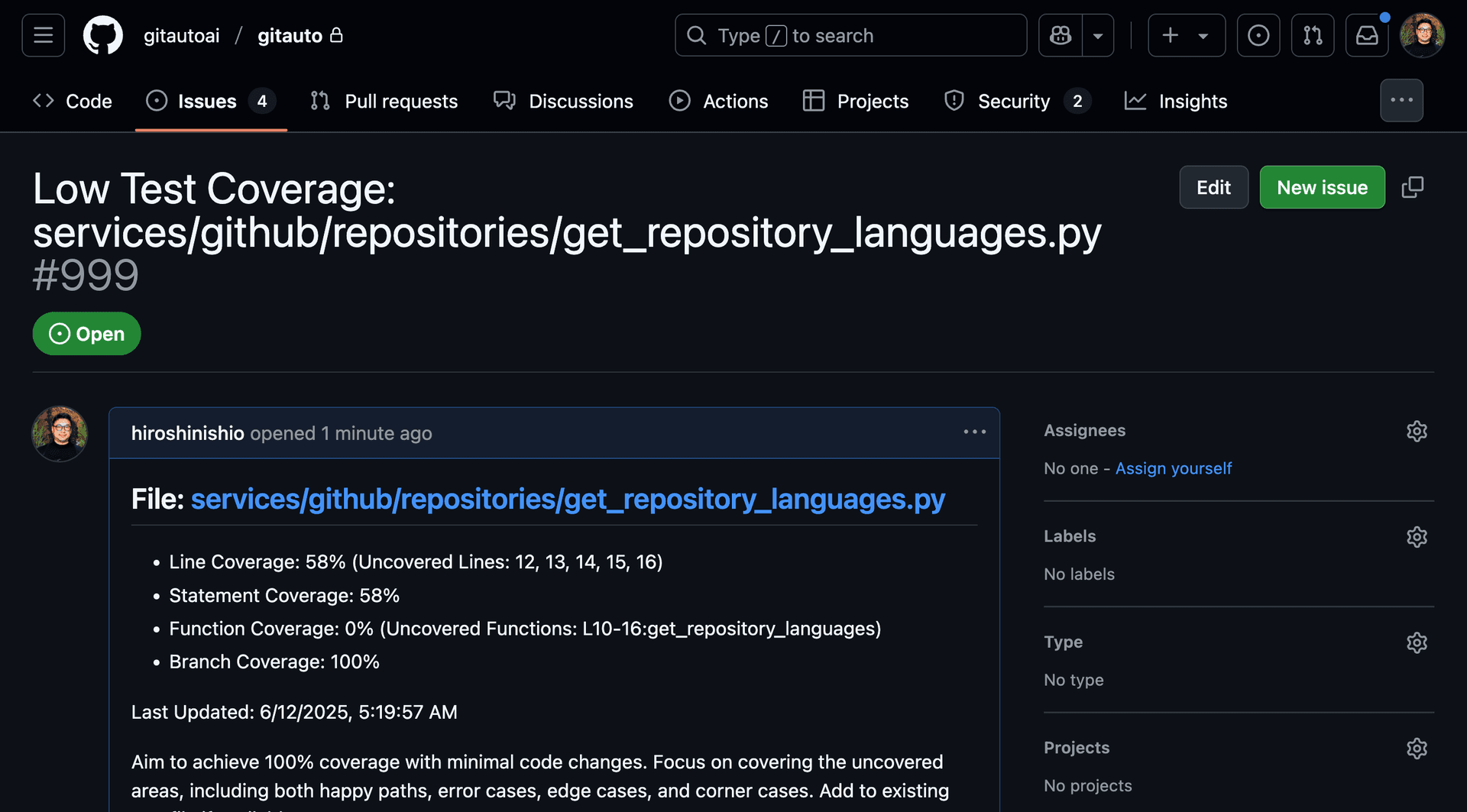
Task: Click the opened 1 minute ago timestamp
Action: click(341, 433)
